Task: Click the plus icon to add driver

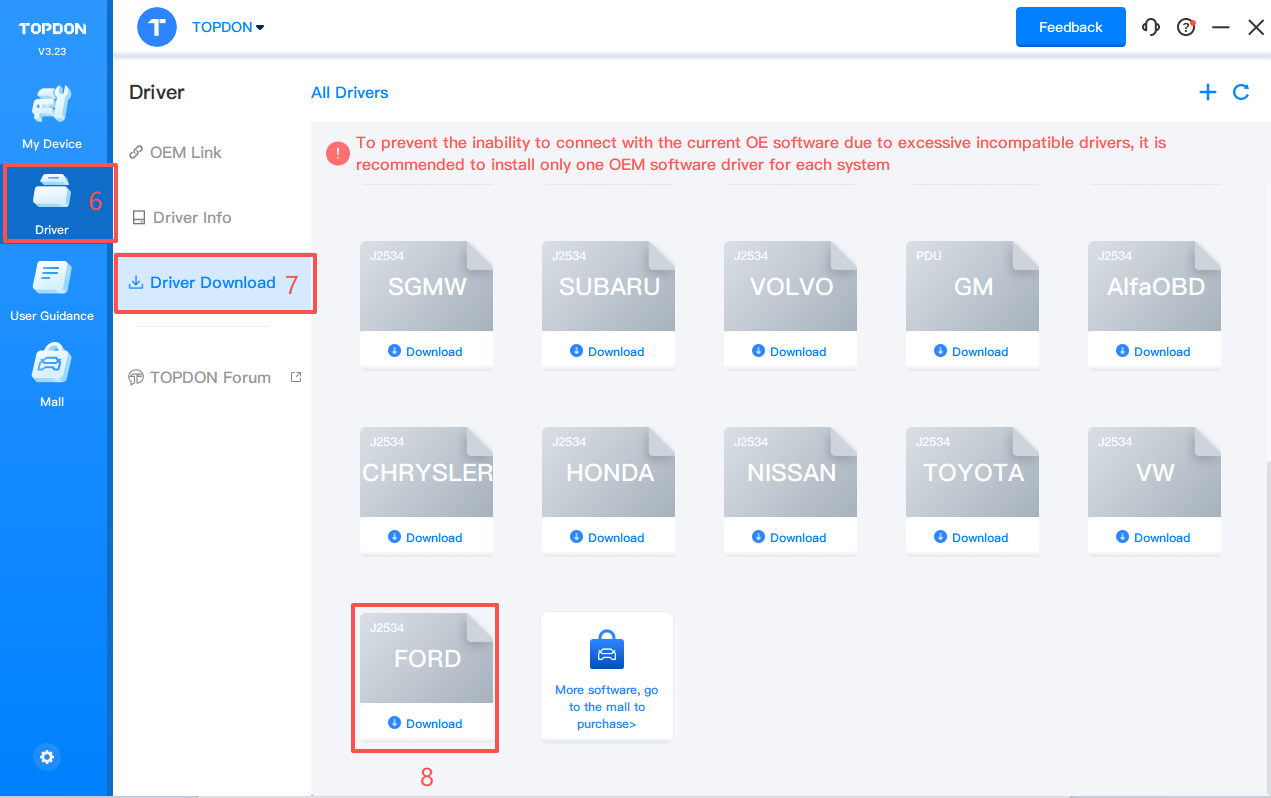Action: 1208,92
